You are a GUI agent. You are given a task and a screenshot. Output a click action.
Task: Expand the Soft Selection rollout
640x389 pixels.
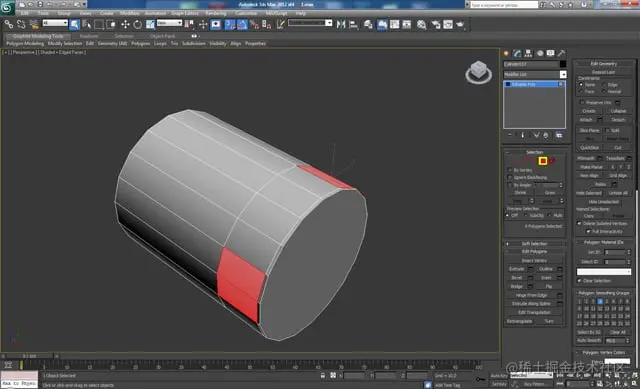pos(535,244)
